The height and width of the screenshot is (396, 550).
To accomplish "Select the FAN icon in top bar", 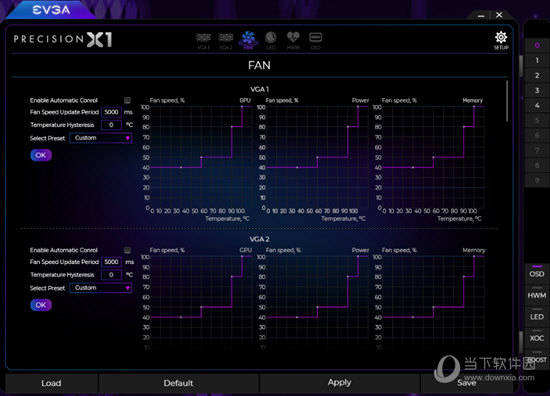I will (x=248, y=40).
